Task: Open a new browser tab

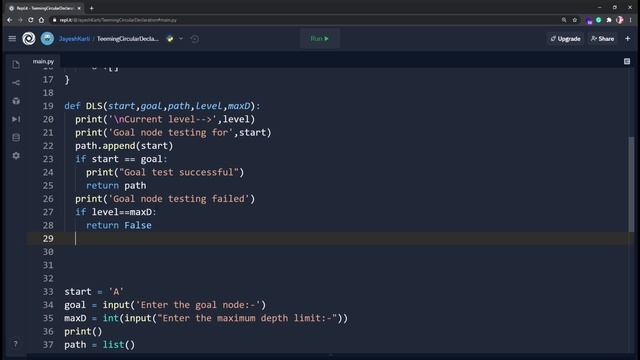Action: (91, 8)
